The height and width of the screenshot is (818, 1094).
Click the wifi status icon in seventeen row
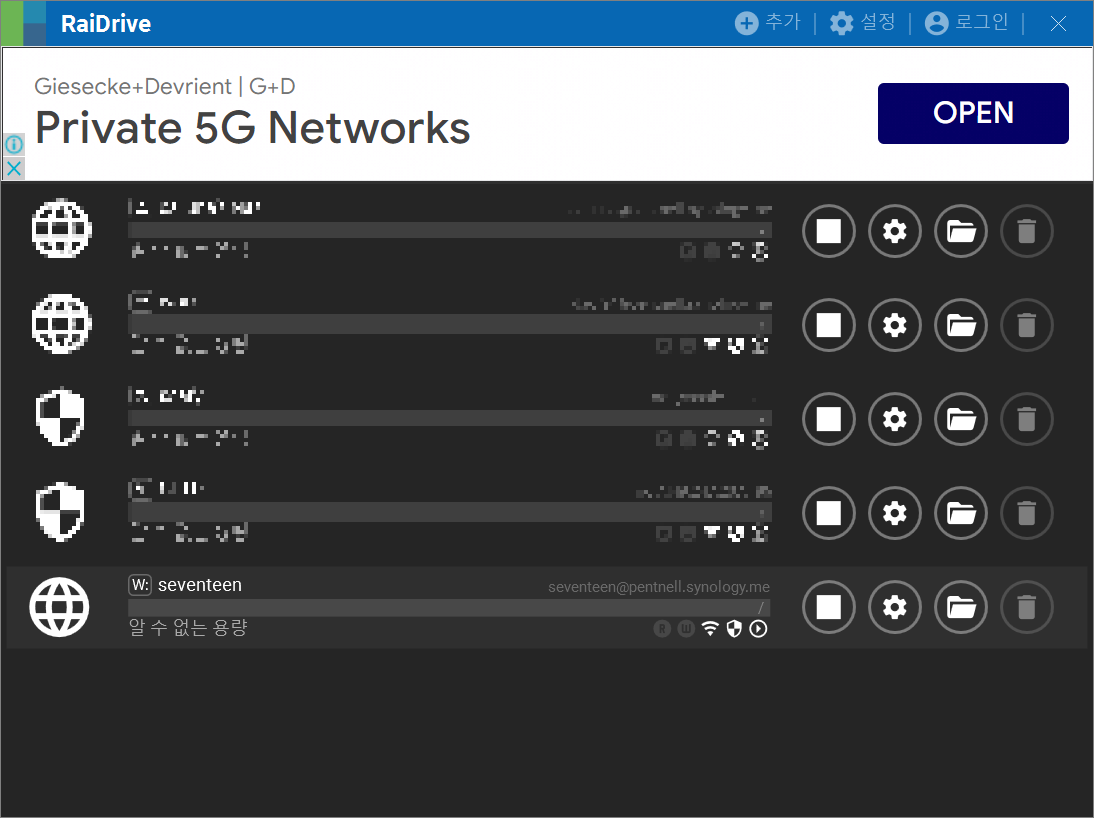tap(710, 629)
